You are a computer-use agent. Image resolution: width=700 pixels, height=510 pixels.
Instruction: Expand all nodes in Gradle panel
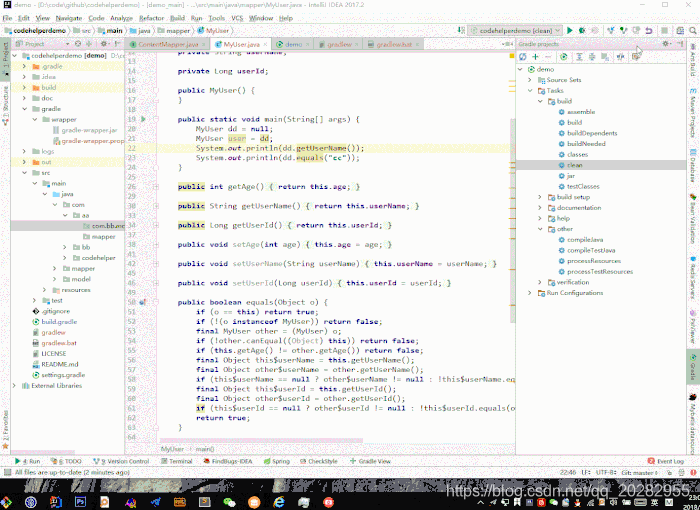(x=579, y=57)
